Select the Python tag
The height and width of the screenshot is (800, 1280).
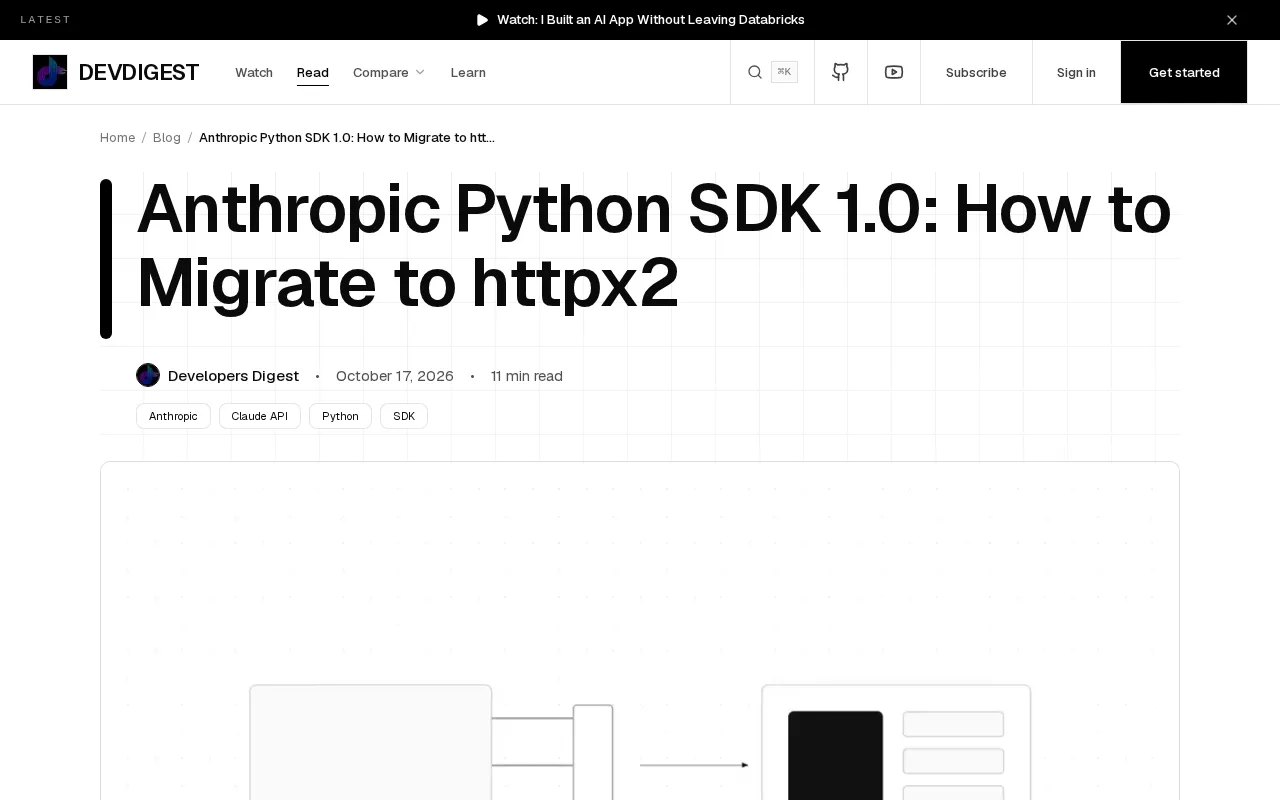340,416
